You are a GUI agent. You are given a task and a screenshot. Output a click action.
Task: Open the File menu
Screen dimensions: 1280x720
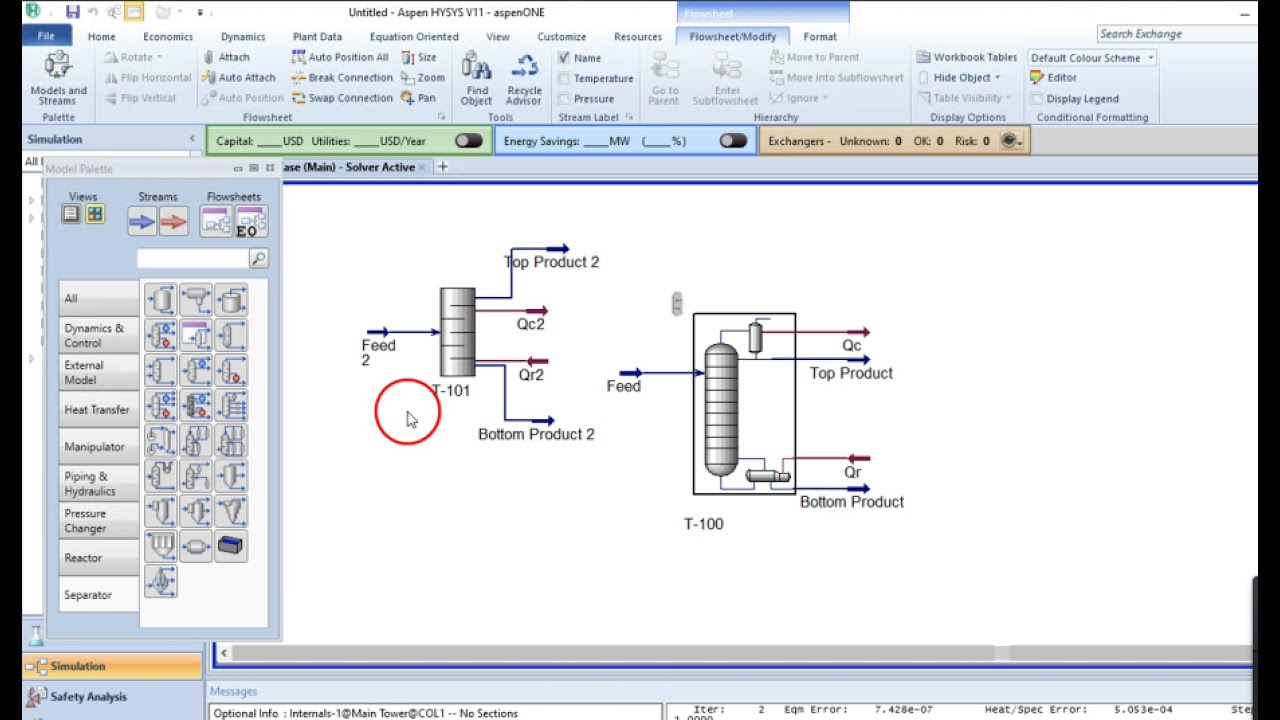coord(46,37)
